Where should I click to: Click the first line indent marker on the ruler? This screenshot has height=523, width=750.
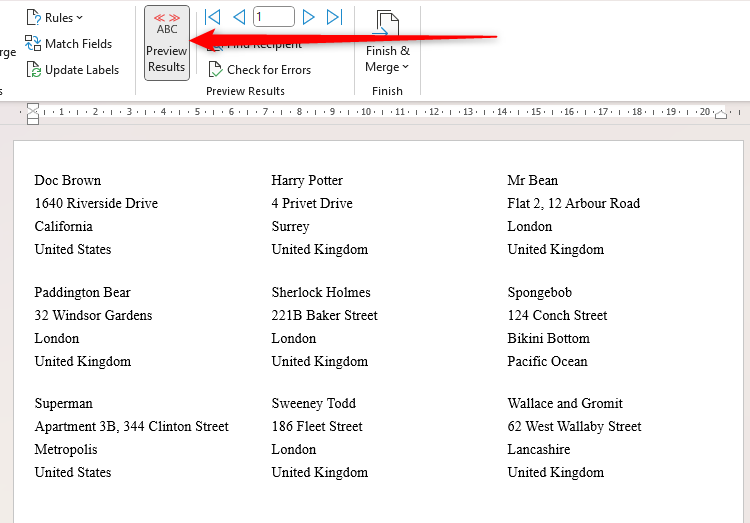coord(33,108)
